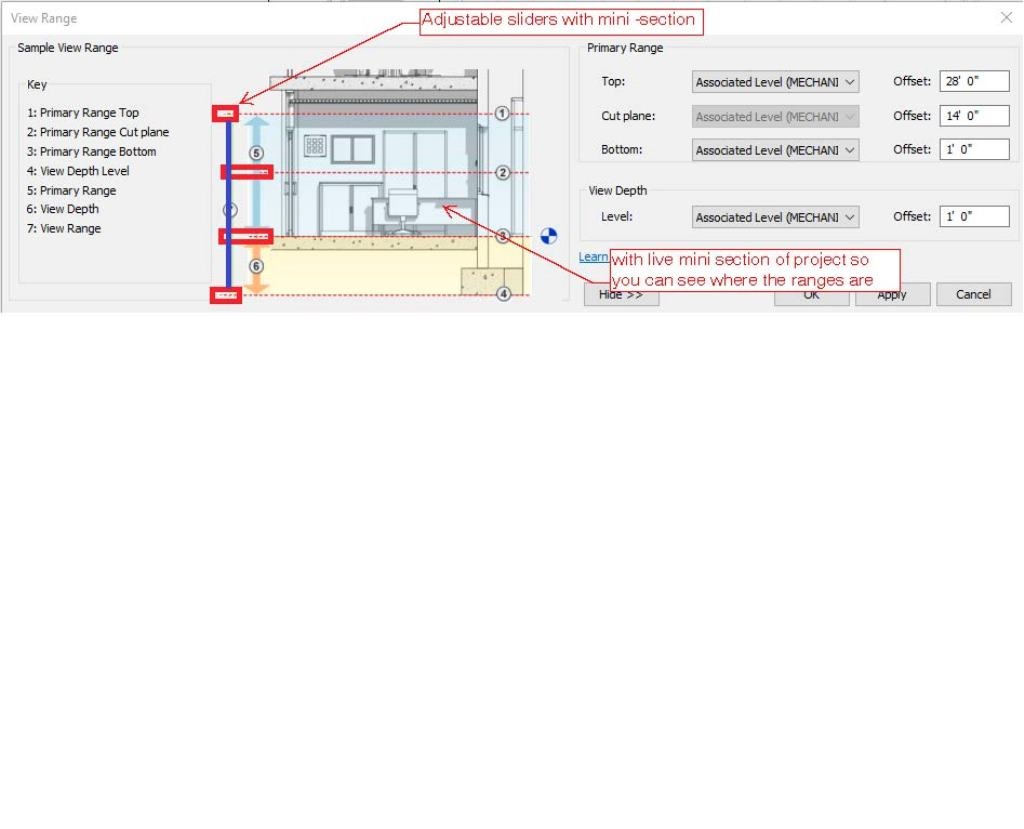Click the Top offset field showing 28' 0"
The width and height of the screenshot is (1024, 829).
coord(974,81)
